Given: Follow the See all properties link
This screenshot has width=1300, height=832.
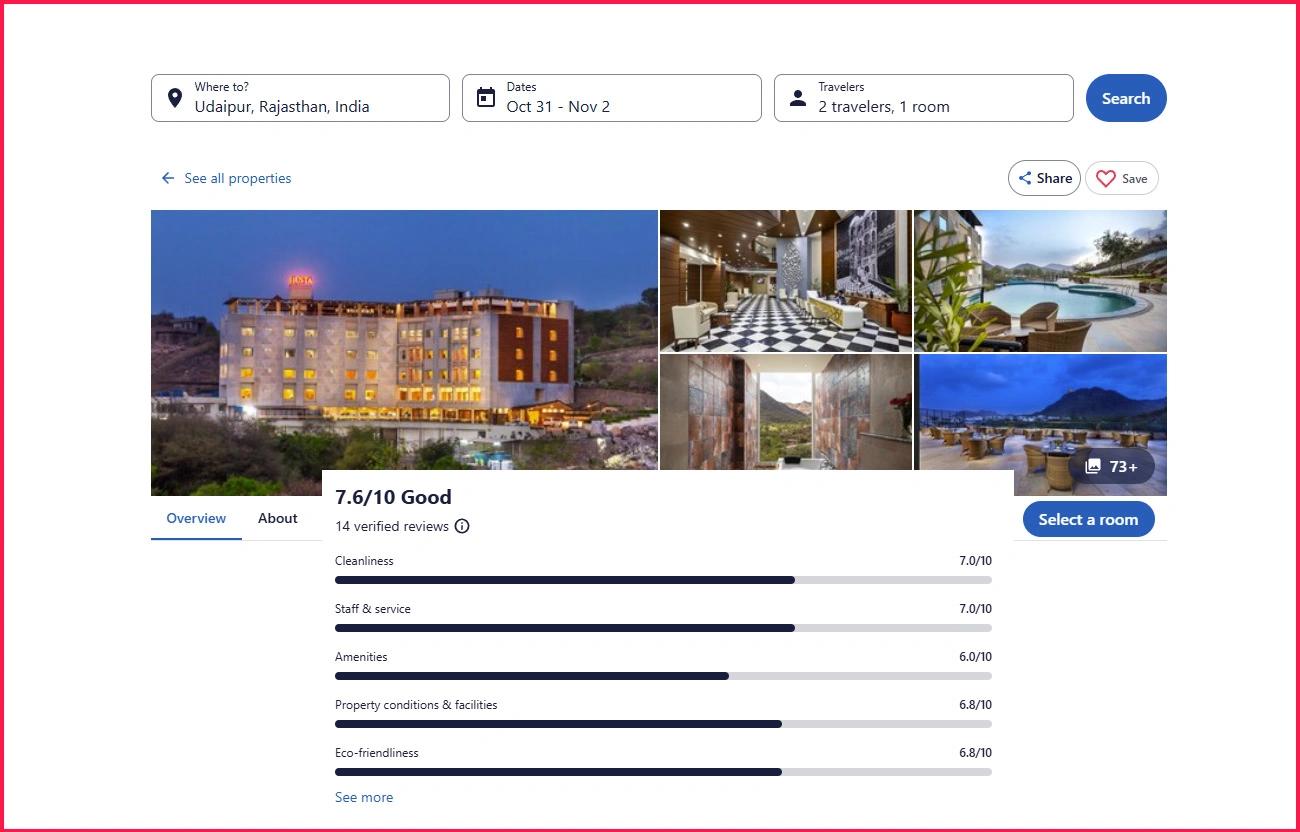Looking at the screenshot, I should pyautogui.click(x=238, y=178).
